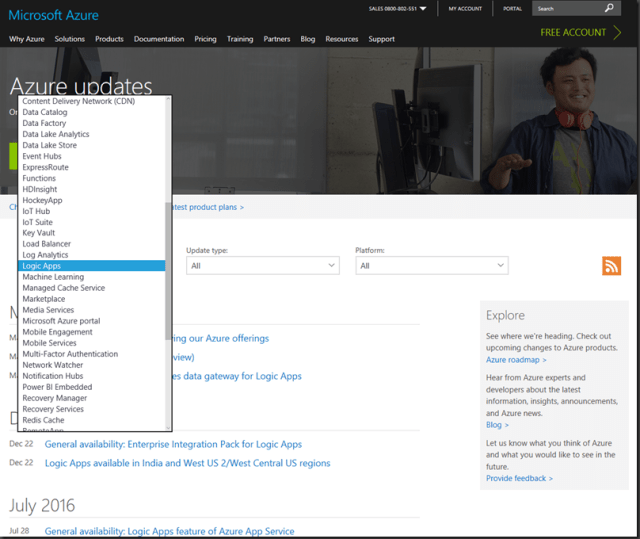Screen dimensions: 640x539
Task: Select Event Hubs in the list
Action: coord(92,156)
